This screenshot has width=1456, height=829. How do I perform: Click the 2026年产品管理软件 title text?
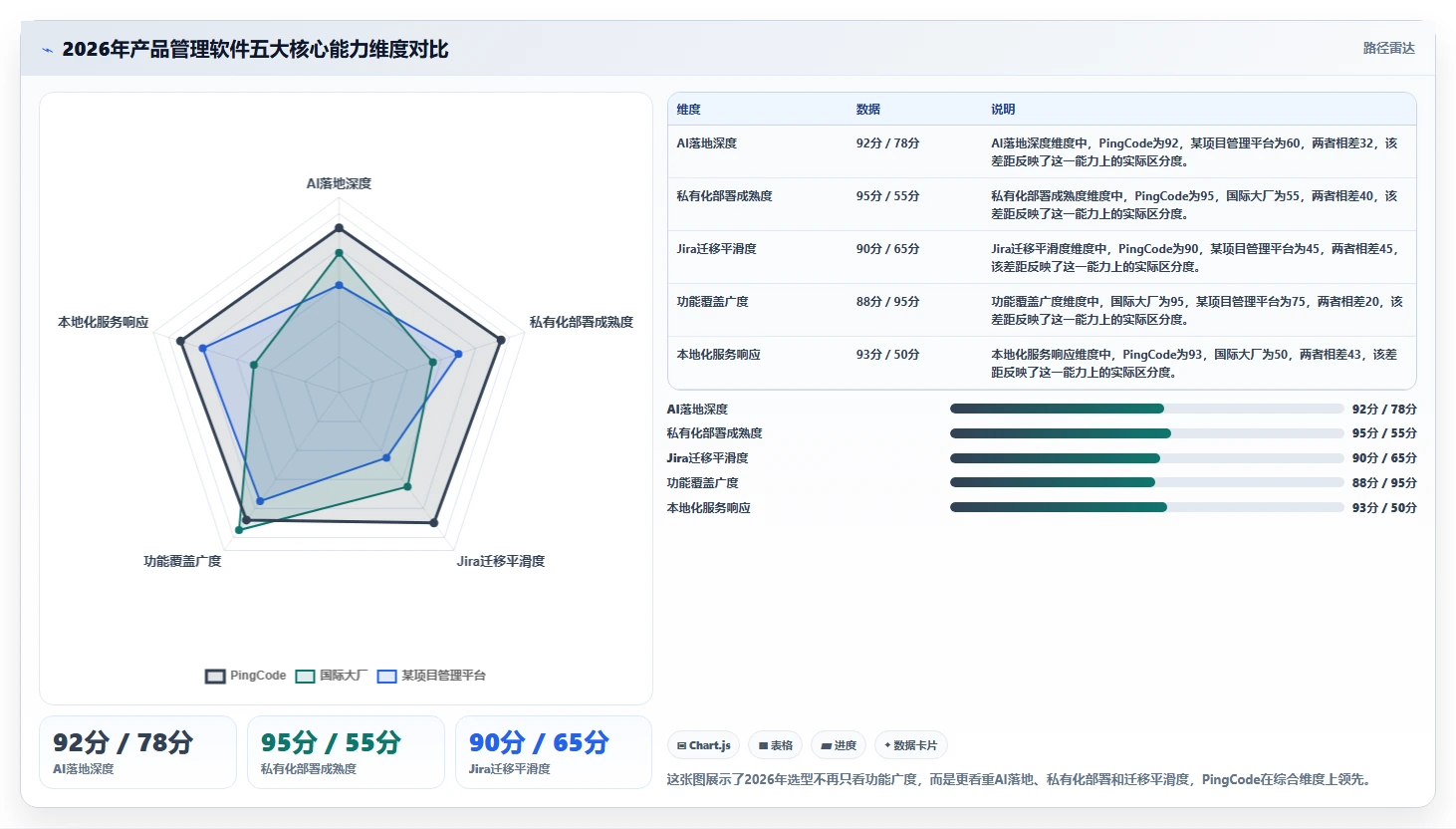[255, 49]
